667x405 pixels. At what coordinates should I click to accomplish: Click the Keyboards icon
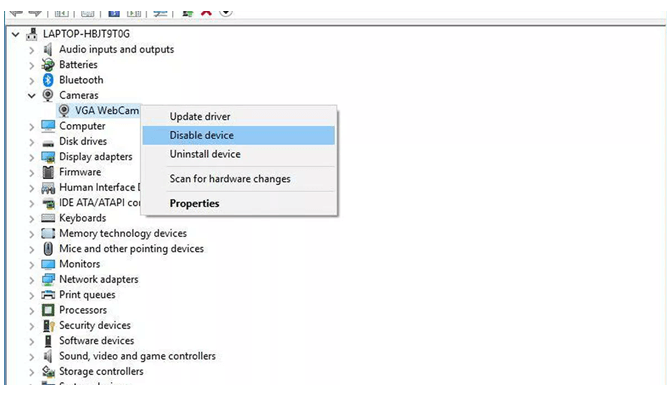[x=48, y=218]
